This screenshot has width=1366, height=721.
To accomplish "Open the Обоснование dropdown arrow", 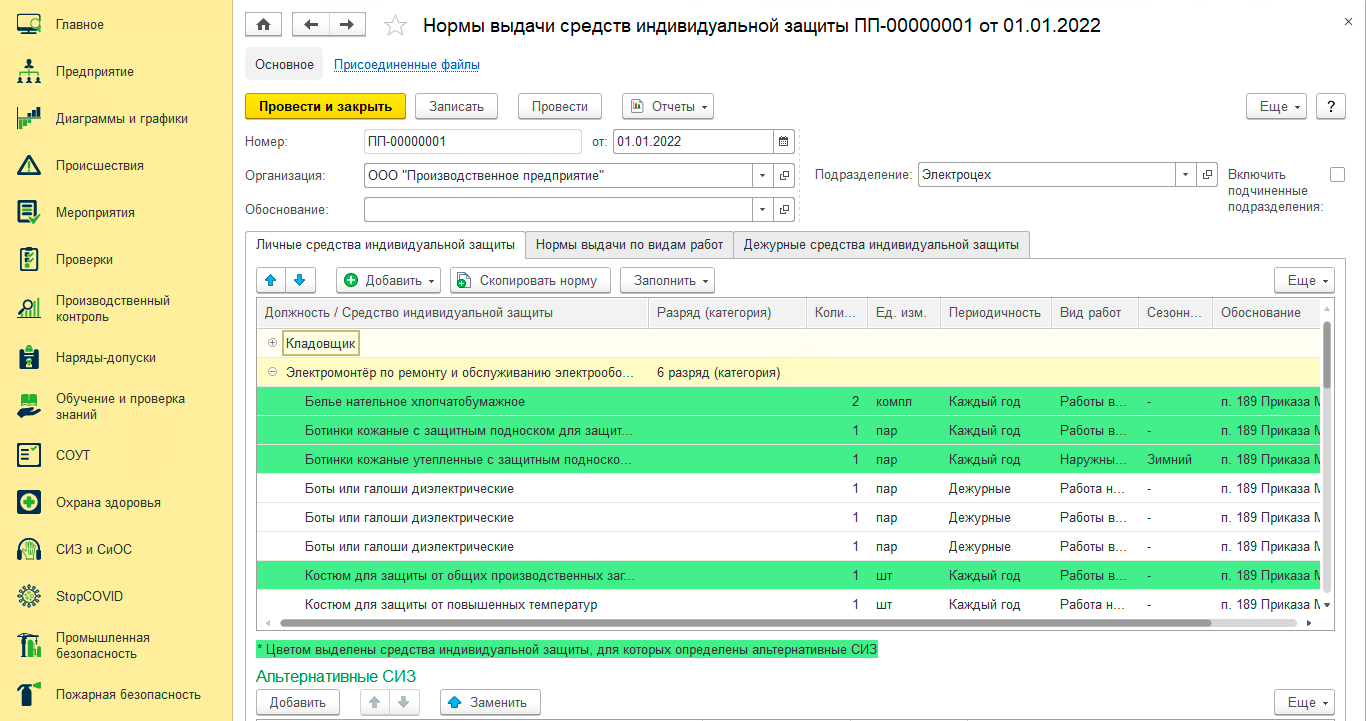I will coord(764,209).
